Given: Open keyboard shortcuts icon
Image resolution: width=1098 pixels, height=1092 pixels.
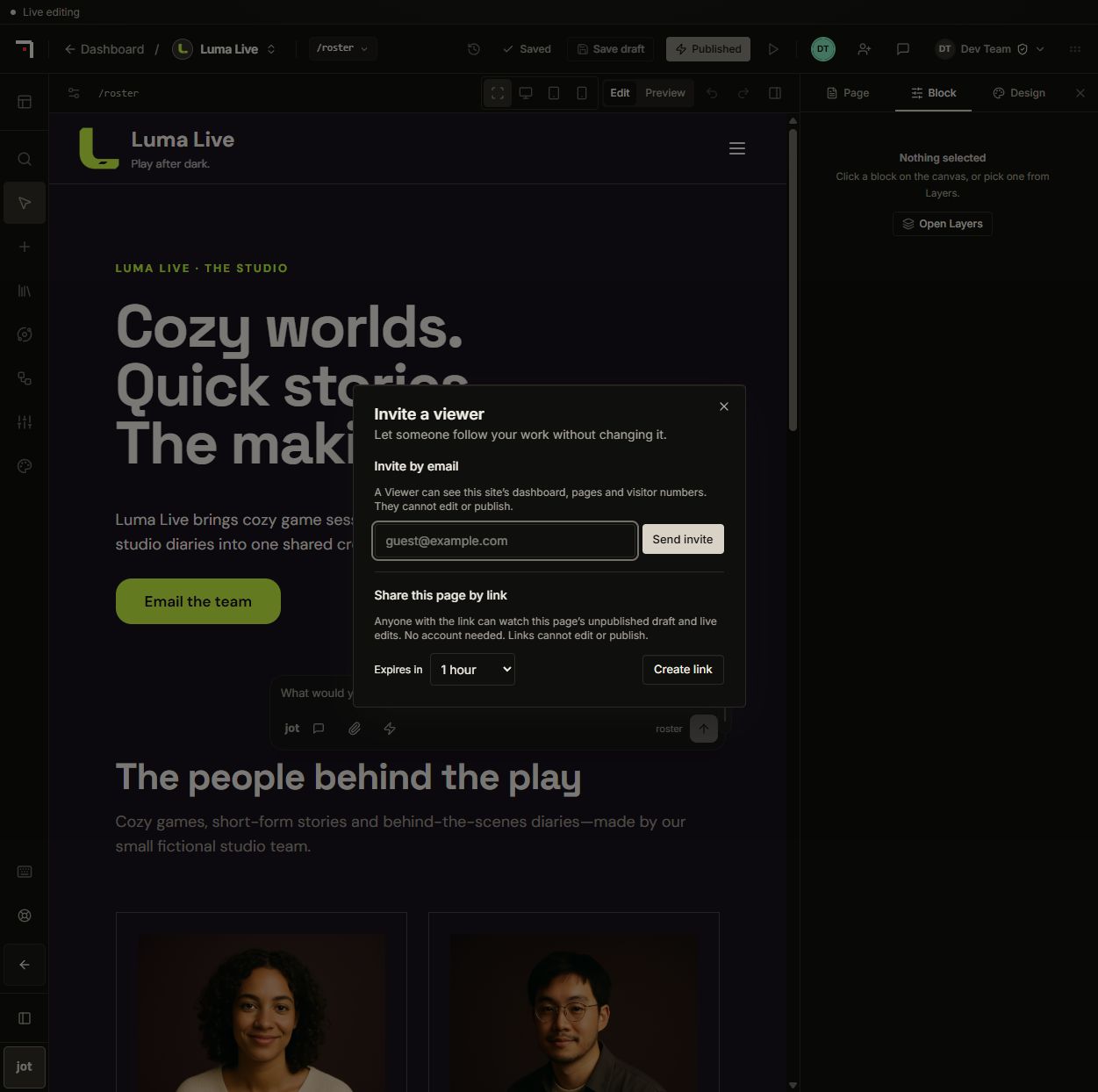Looking at the screenshot, I should (x=25, y=872).
